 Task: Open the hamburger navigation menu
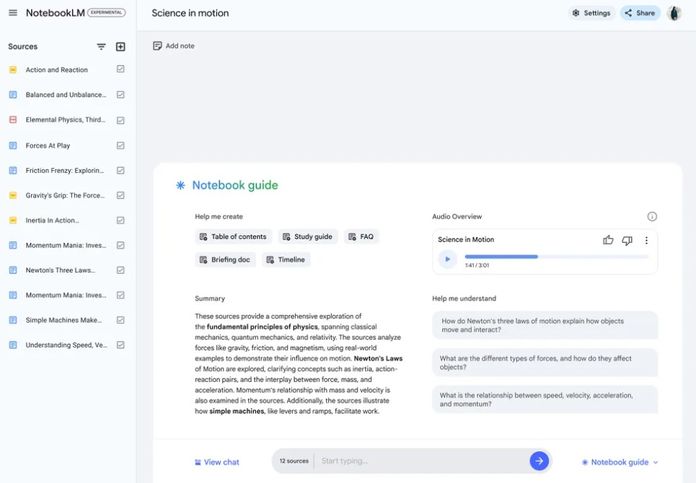(x=13, y=13)
